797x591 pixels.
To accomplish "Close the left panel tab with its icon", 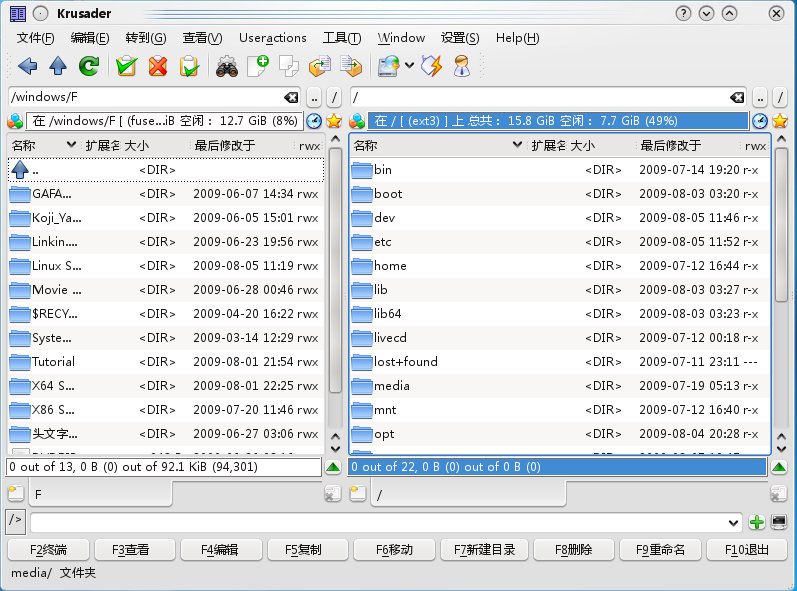I will coord(332,493).
